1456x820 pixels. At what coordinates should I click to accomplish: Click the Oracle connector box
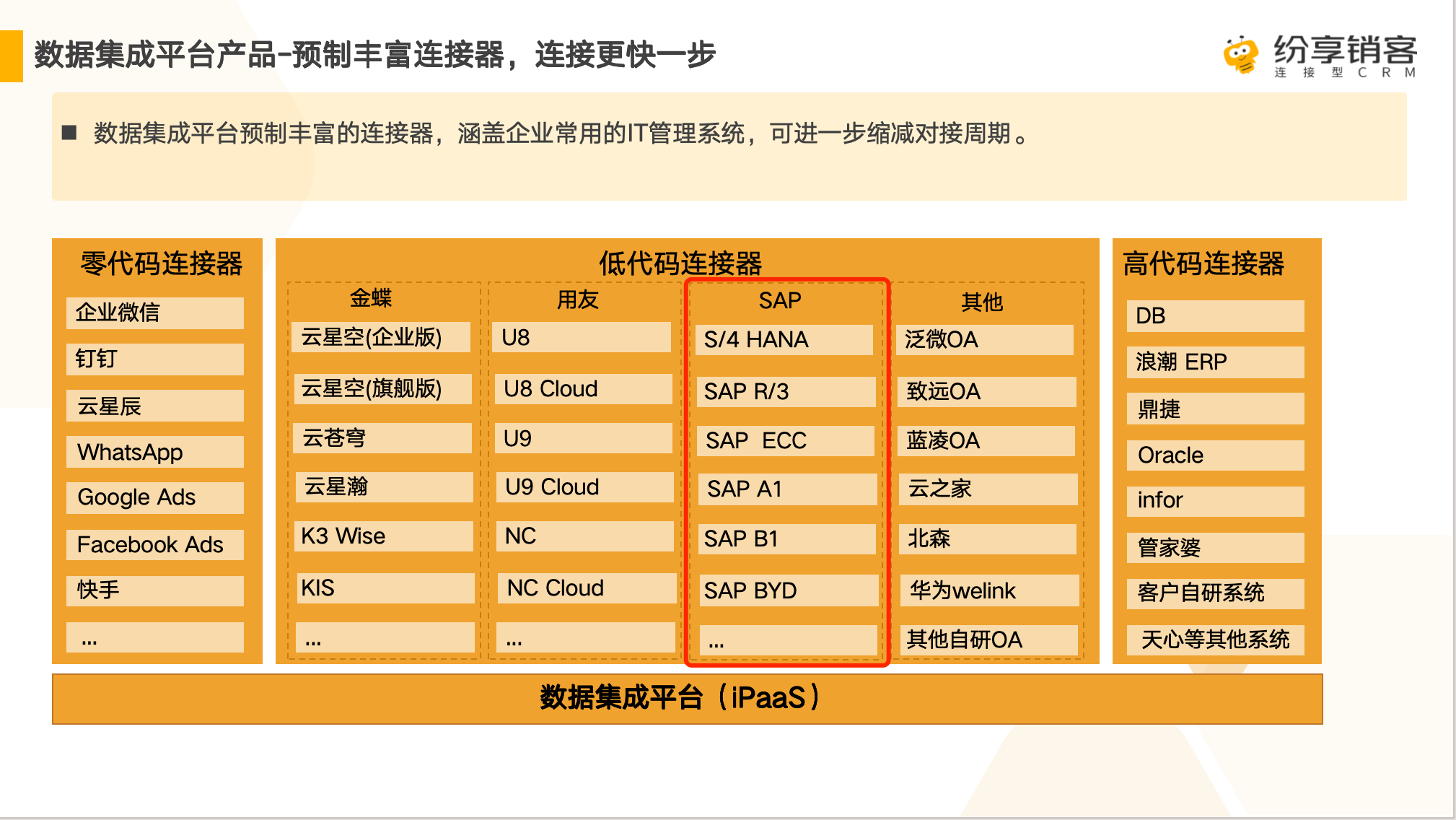pos(1216,455)
